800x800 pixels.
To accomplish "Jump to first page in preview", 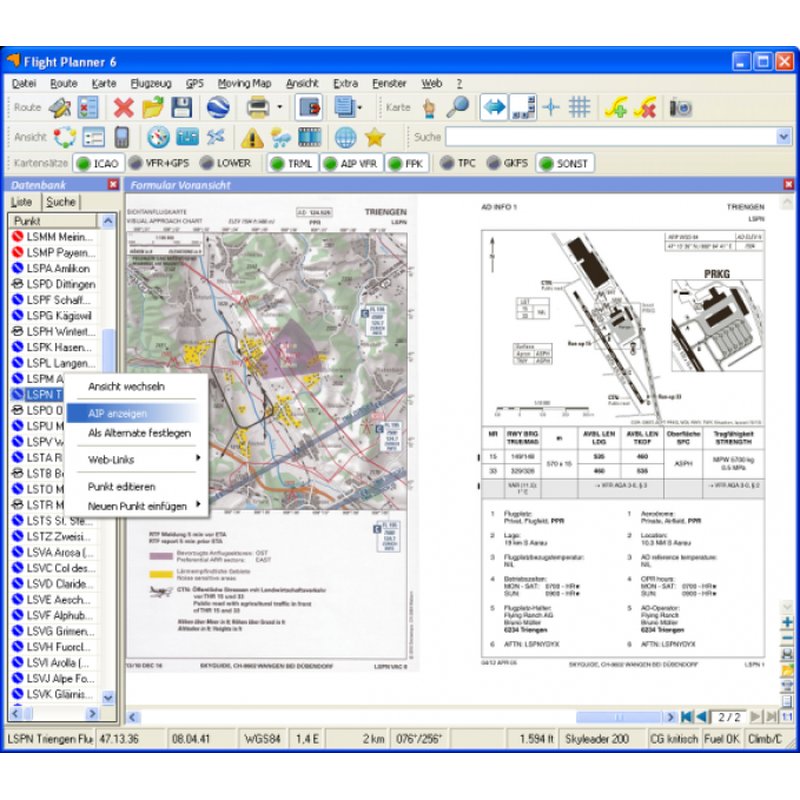I will (x=687, y=717).
